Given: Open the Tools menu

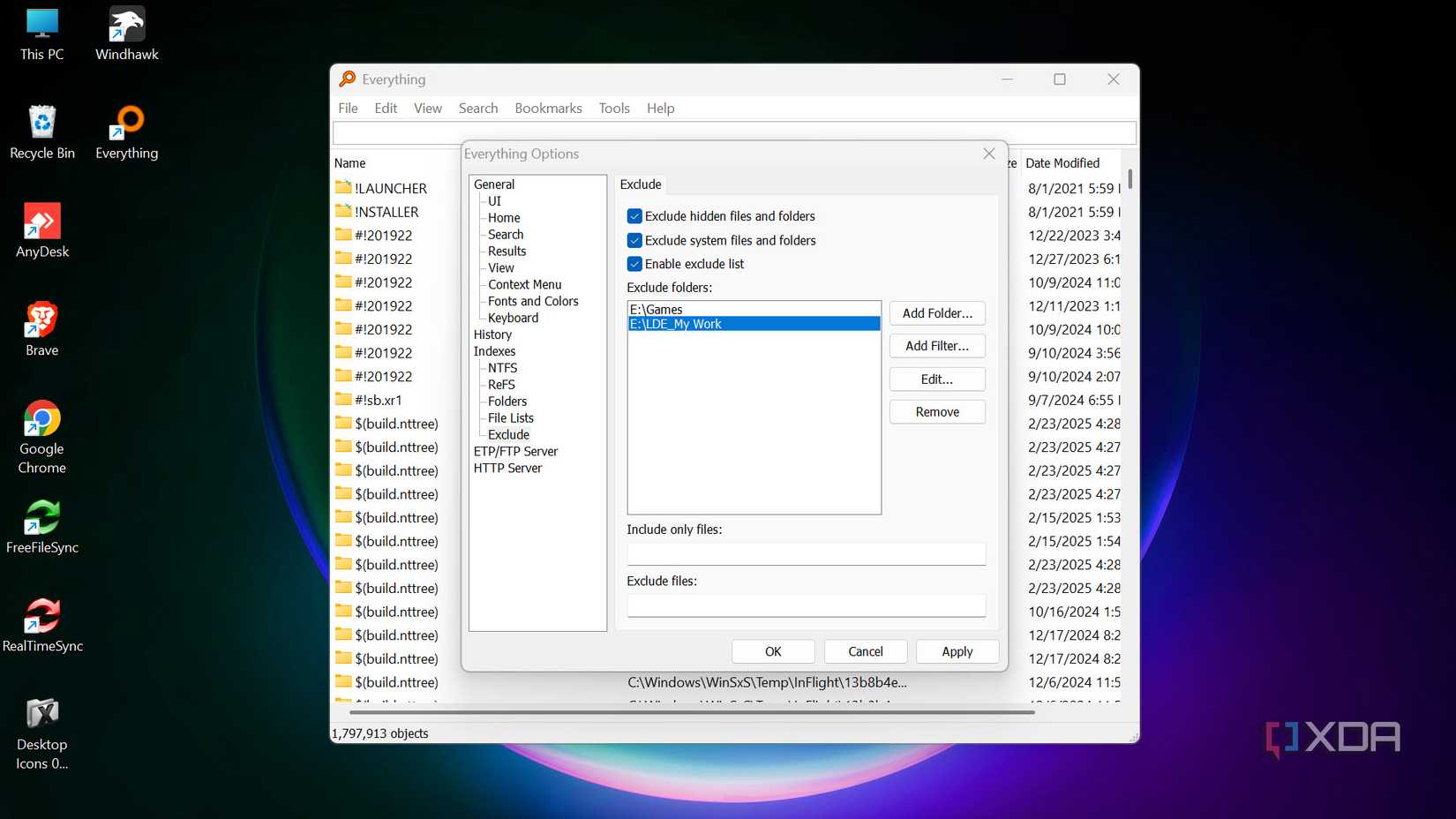Looking at the screenshot, I should point(614,108).
